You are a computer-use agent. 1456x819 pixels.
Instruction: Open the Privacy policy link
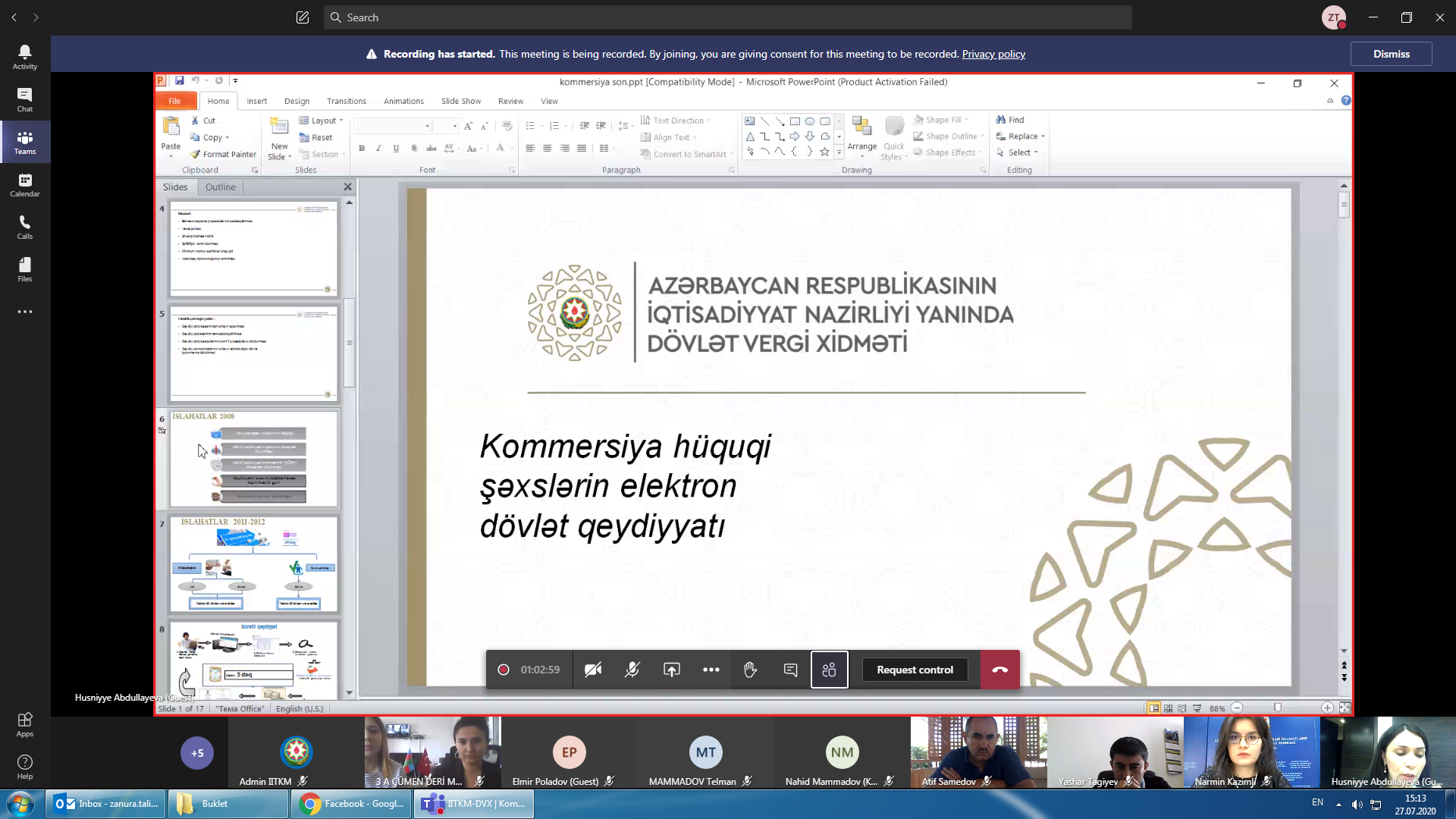pyautogui.click(x=993, y=54)
